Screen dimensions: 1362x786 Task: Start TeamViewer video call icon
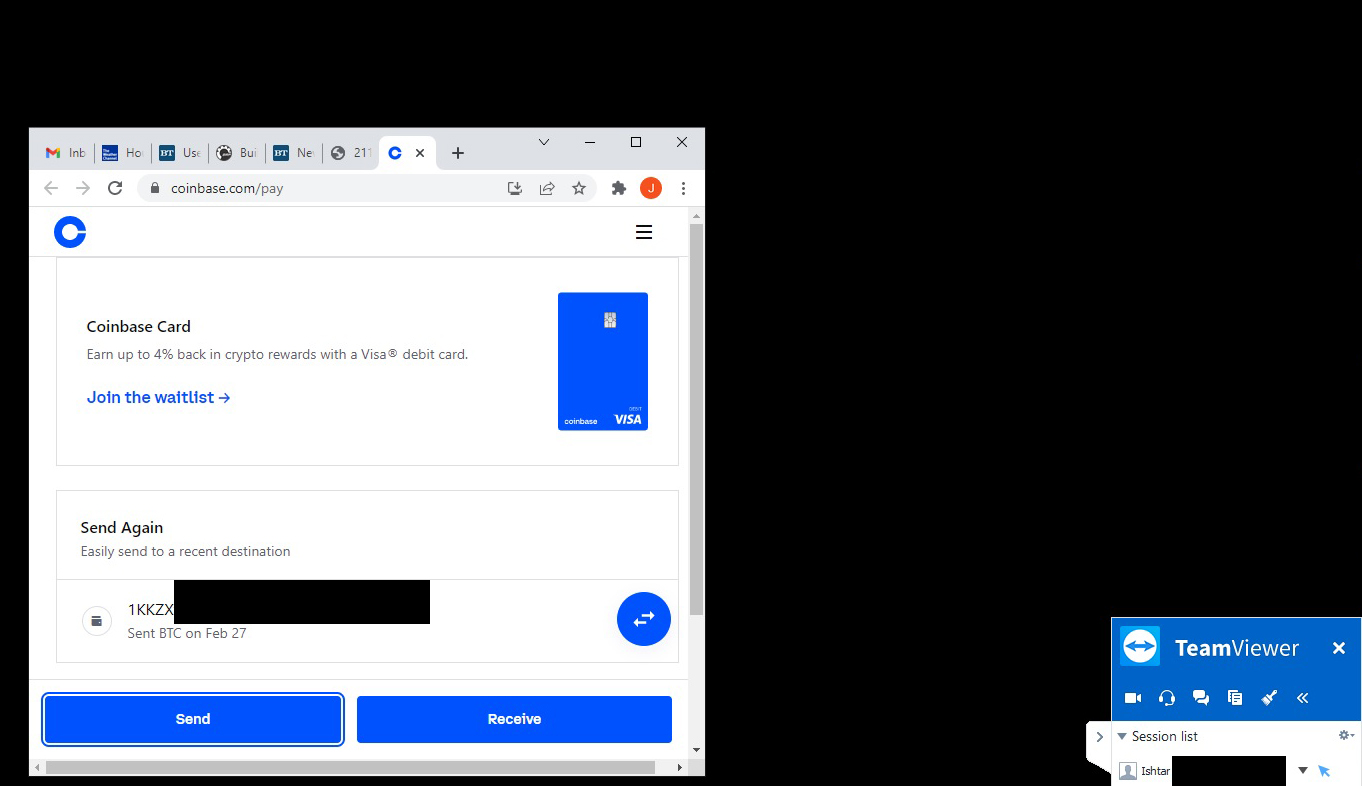tap(1133, 698)
